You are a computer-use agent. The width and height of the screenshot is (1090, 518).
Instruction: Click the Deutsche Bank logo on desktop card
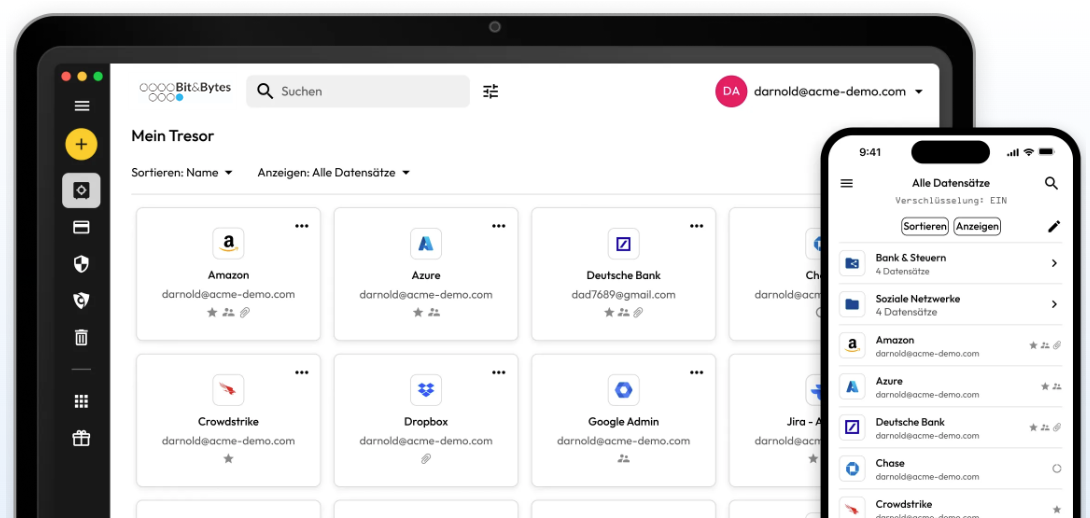coord(624,243)
